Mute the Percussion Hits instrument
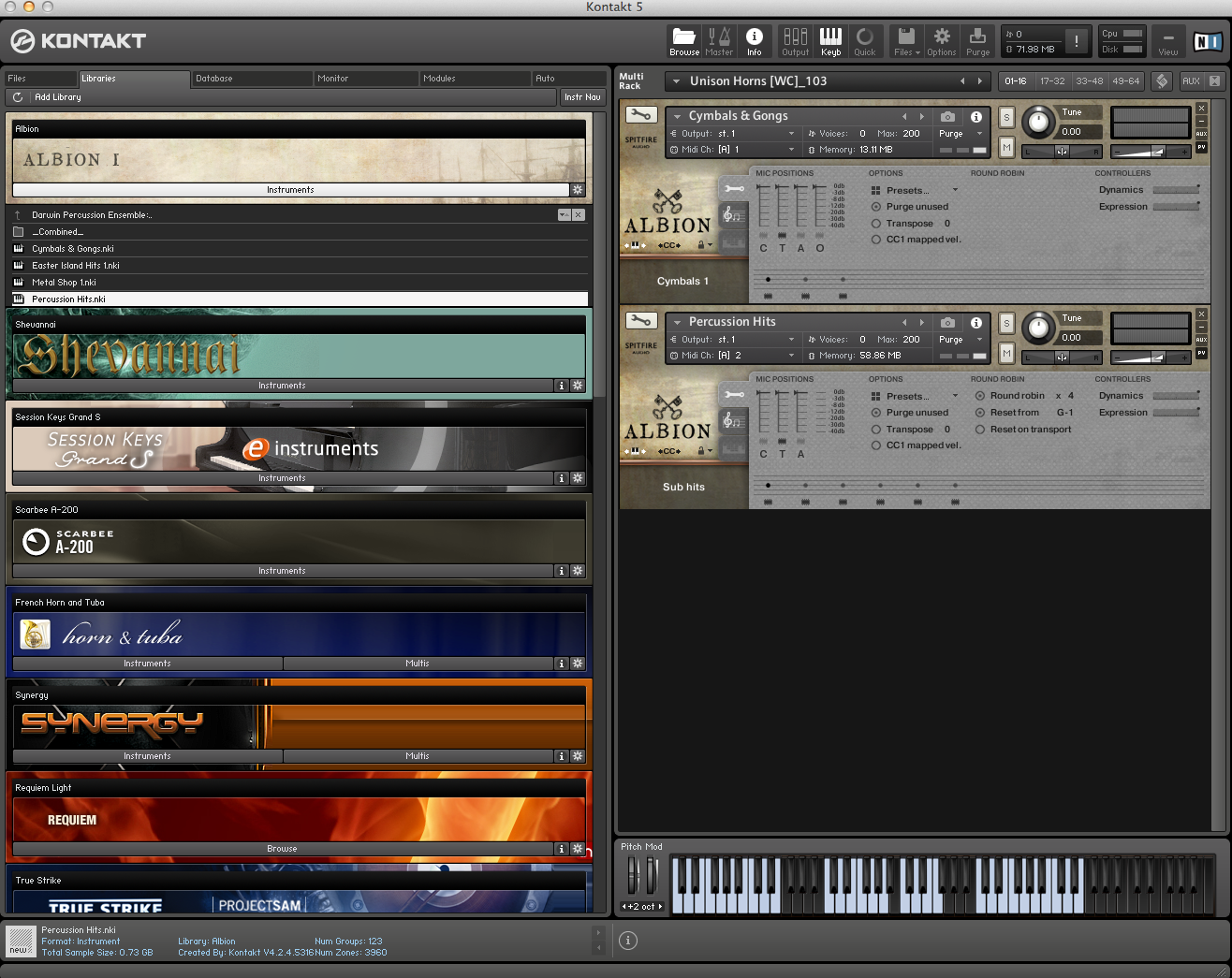The image size is (1232, 978). 1006,353
